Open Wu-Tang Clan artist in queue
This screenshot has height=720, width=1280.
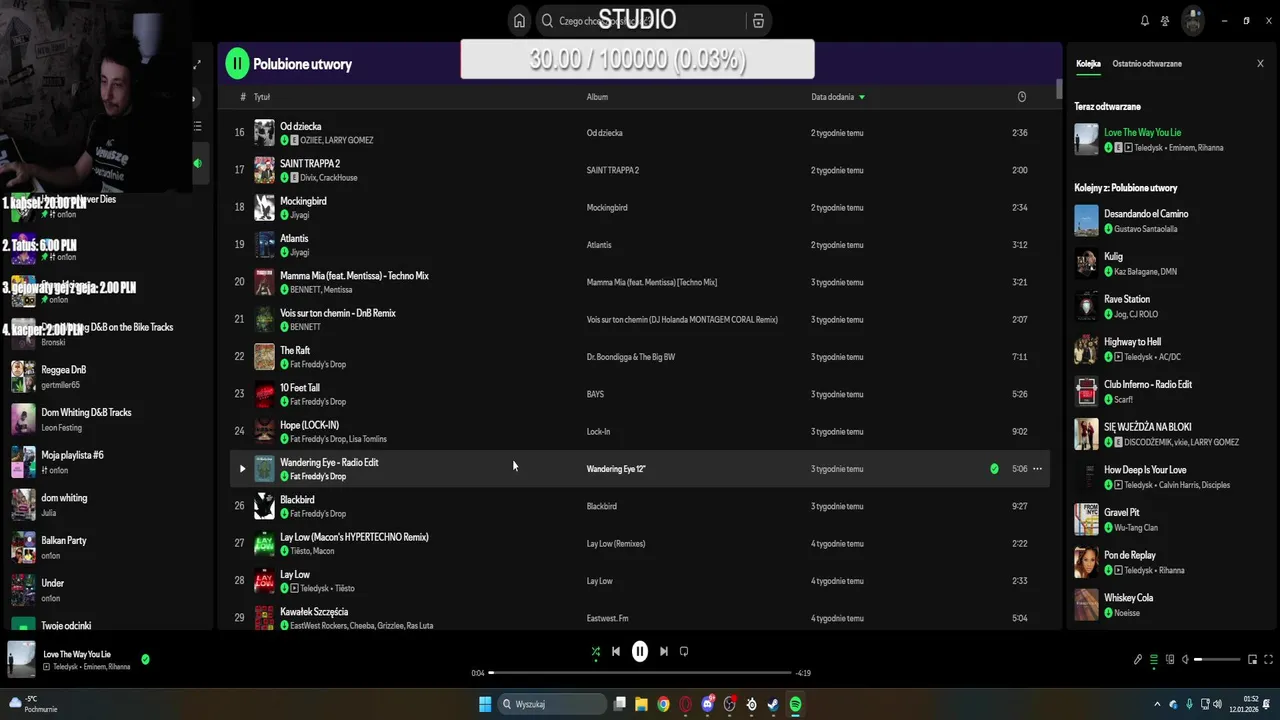[1136, 528]
